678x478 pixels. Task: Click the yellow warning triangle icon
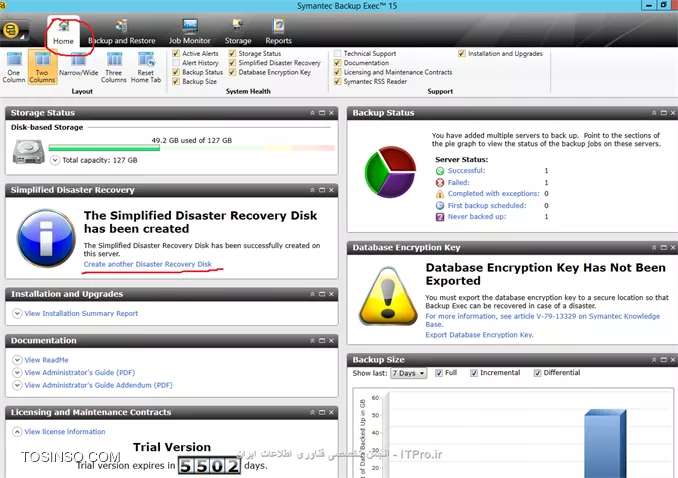pyautogui.click(x=388, y=296)
